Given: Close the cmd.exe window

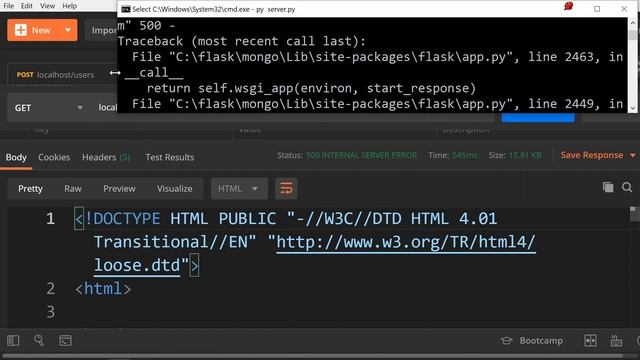Looking at the screenshot, I should tap(624, 9).
